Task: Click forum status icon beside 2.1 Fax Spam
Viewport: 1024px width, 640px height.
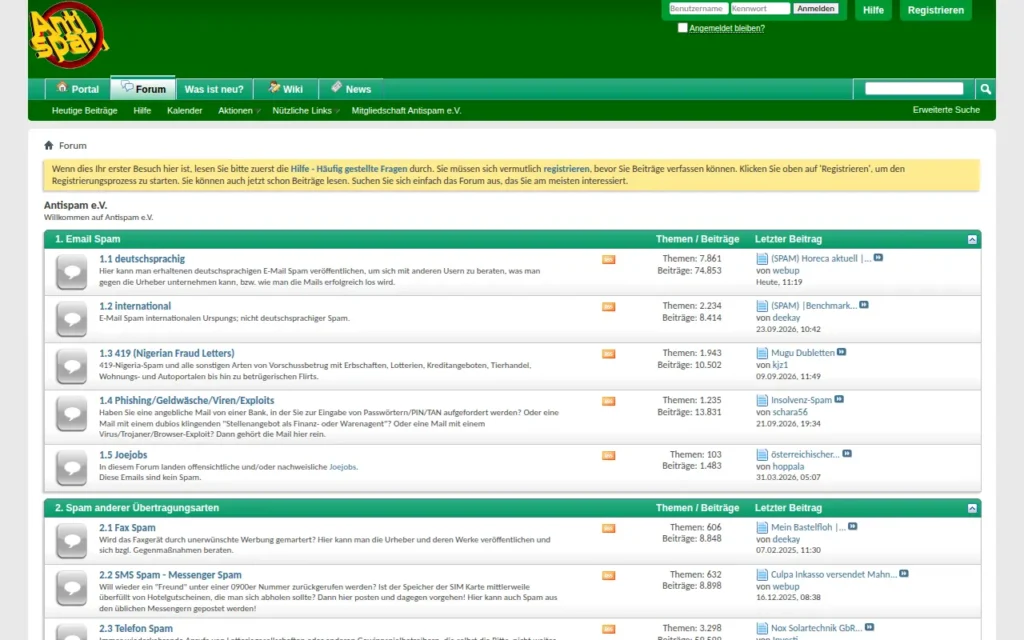Action: coord(71,541)
